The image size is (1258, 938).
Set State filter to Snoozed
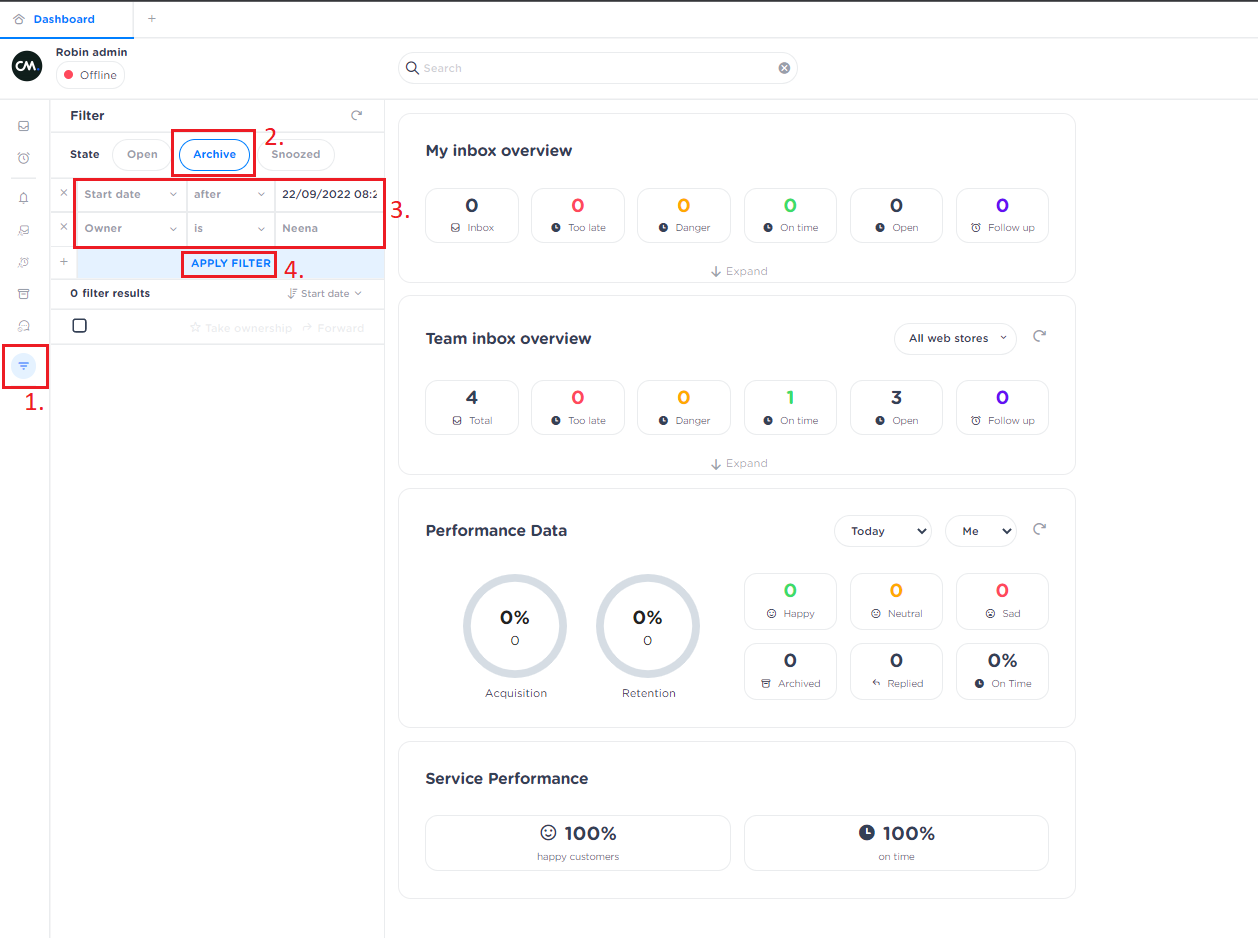tap(296, 155)
